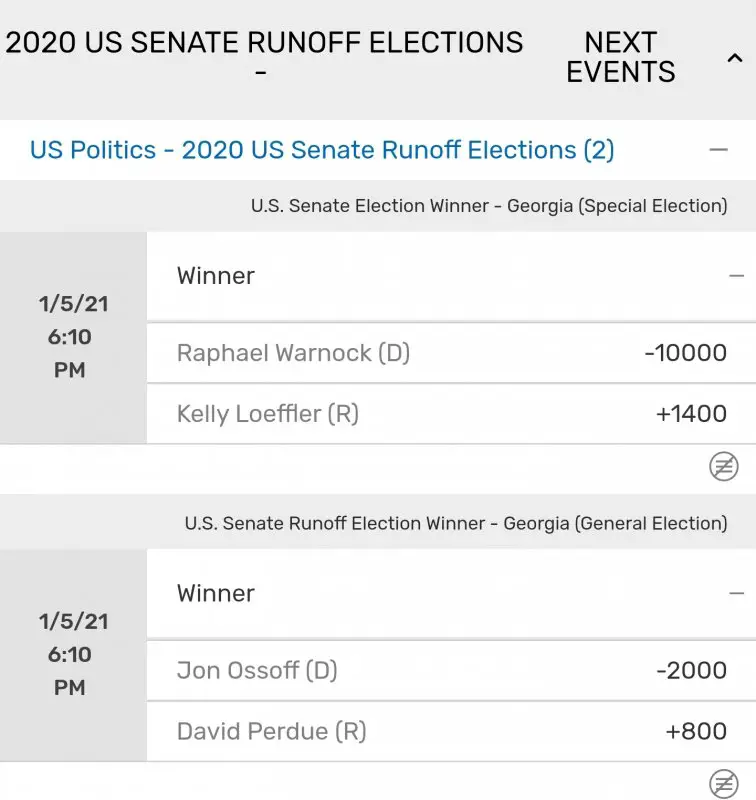Click the Georgia General Election market title

tap(455, 523)
